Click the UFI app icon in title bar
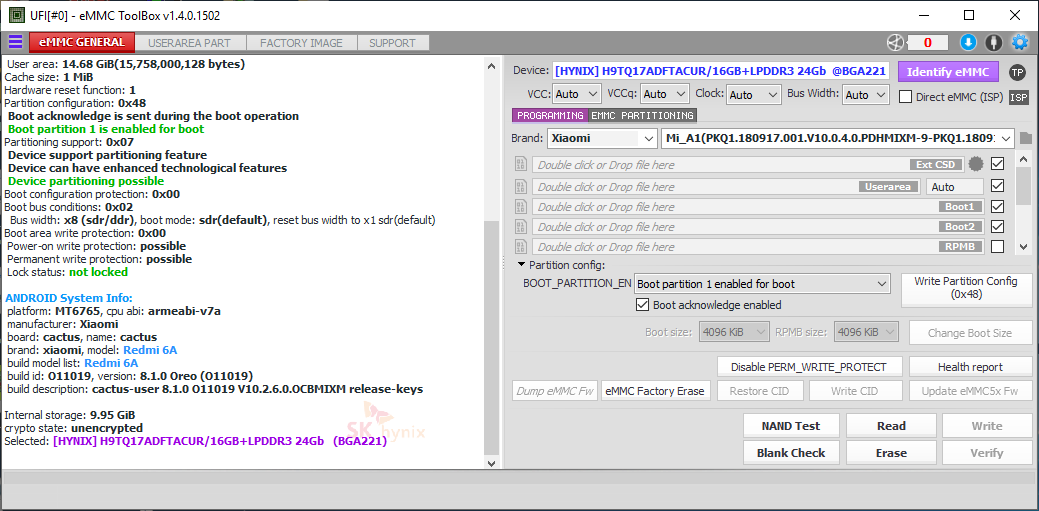This screenshot has height=511, width=1039. (17, 15)
